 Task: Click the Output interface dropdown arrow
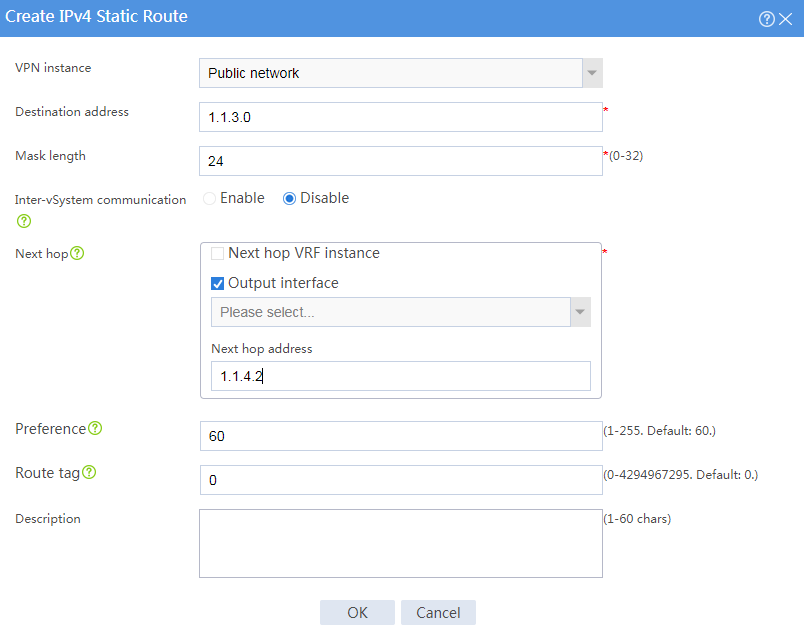click(580, 312)
